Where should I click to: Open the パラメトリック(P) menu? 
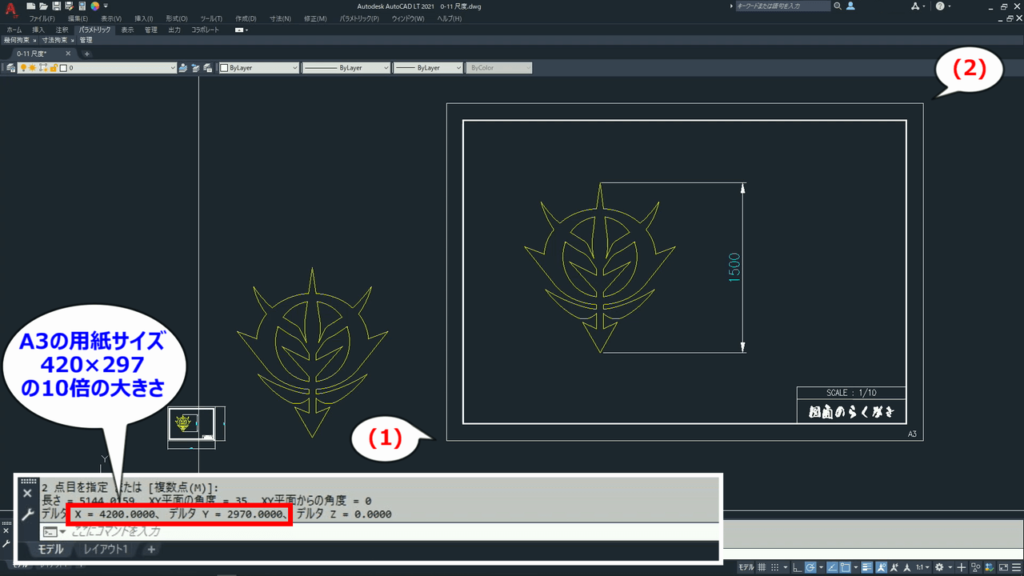click(x=359, y=19)
